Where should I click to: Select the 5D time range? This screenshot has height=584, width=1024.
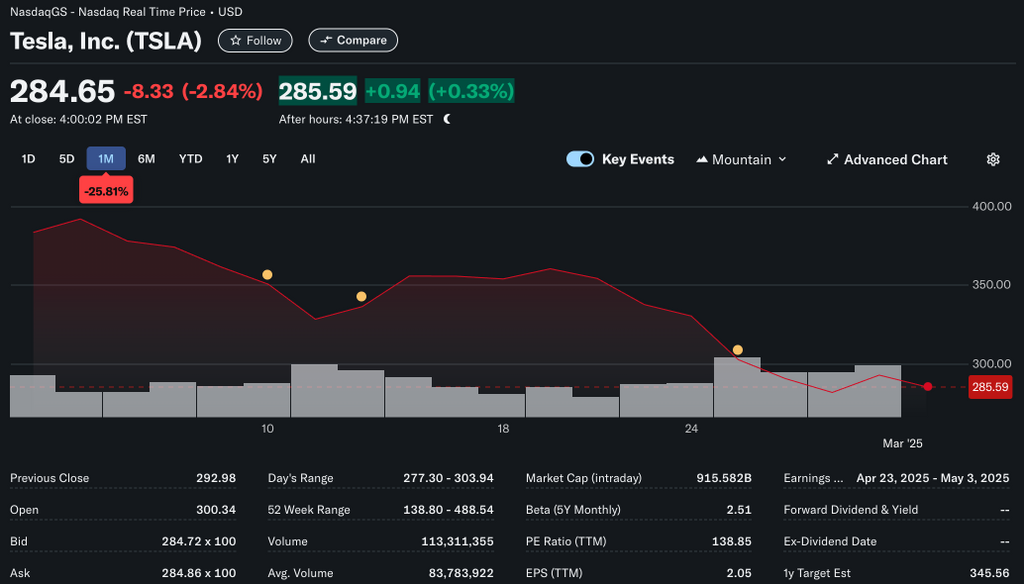pyautogui.click(x=67, y=159)
